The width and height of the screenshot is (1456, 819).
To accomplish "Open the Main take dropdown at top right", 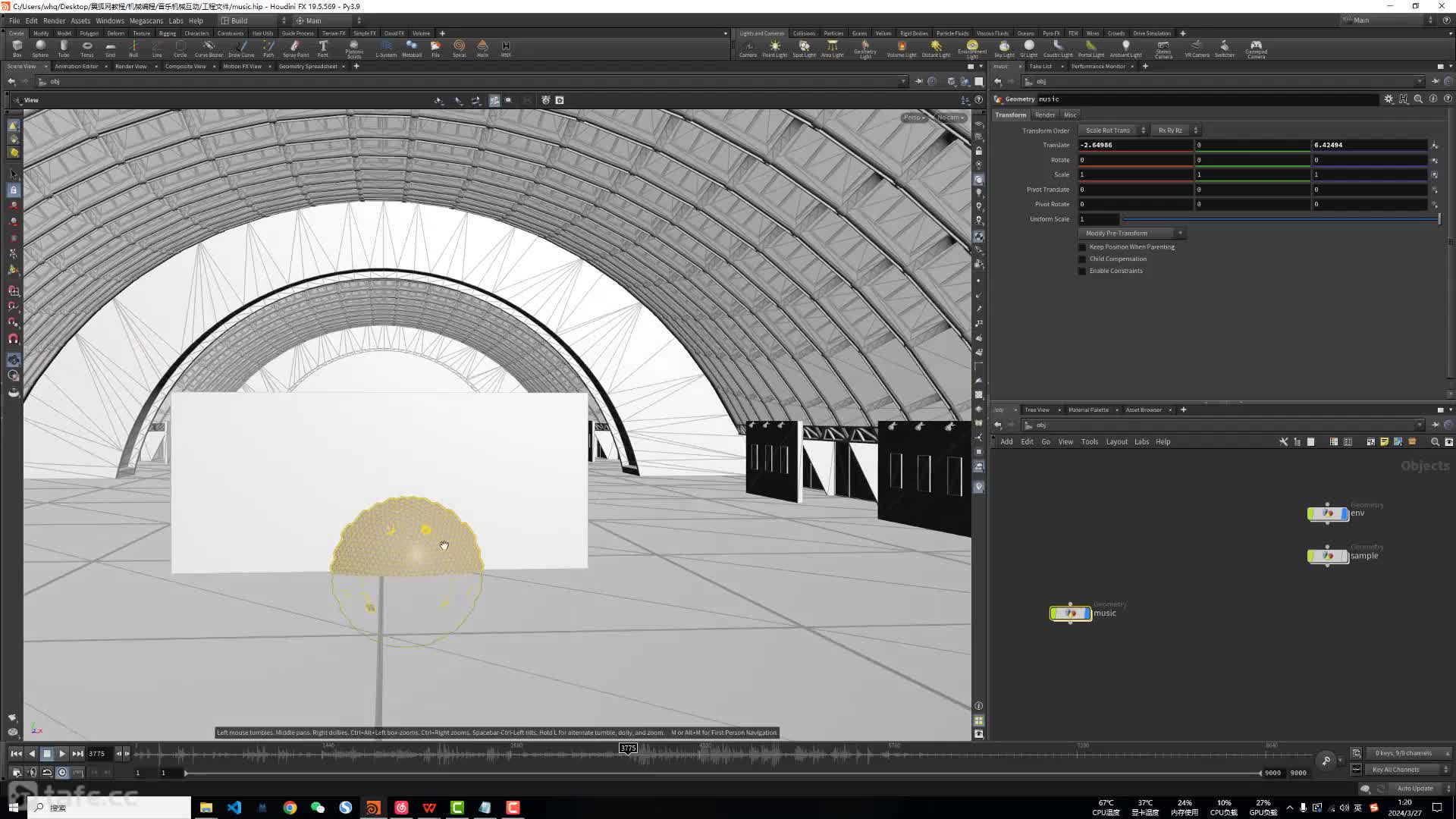I will point(1388,20).
